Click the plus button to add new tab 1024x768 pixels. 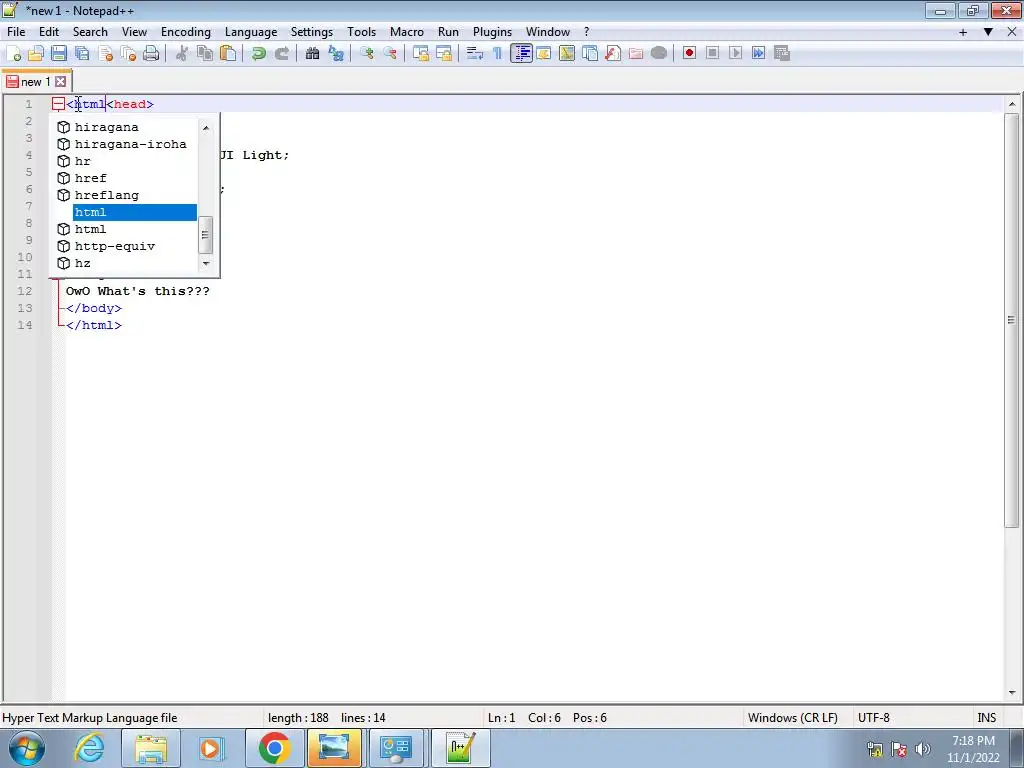click(x=963, y=31)
